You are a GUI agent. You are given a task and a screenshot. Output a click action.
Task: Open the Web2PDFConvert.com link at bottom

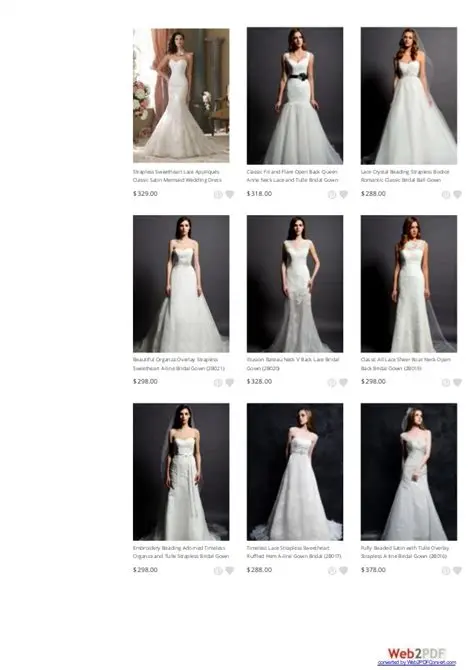417,662
